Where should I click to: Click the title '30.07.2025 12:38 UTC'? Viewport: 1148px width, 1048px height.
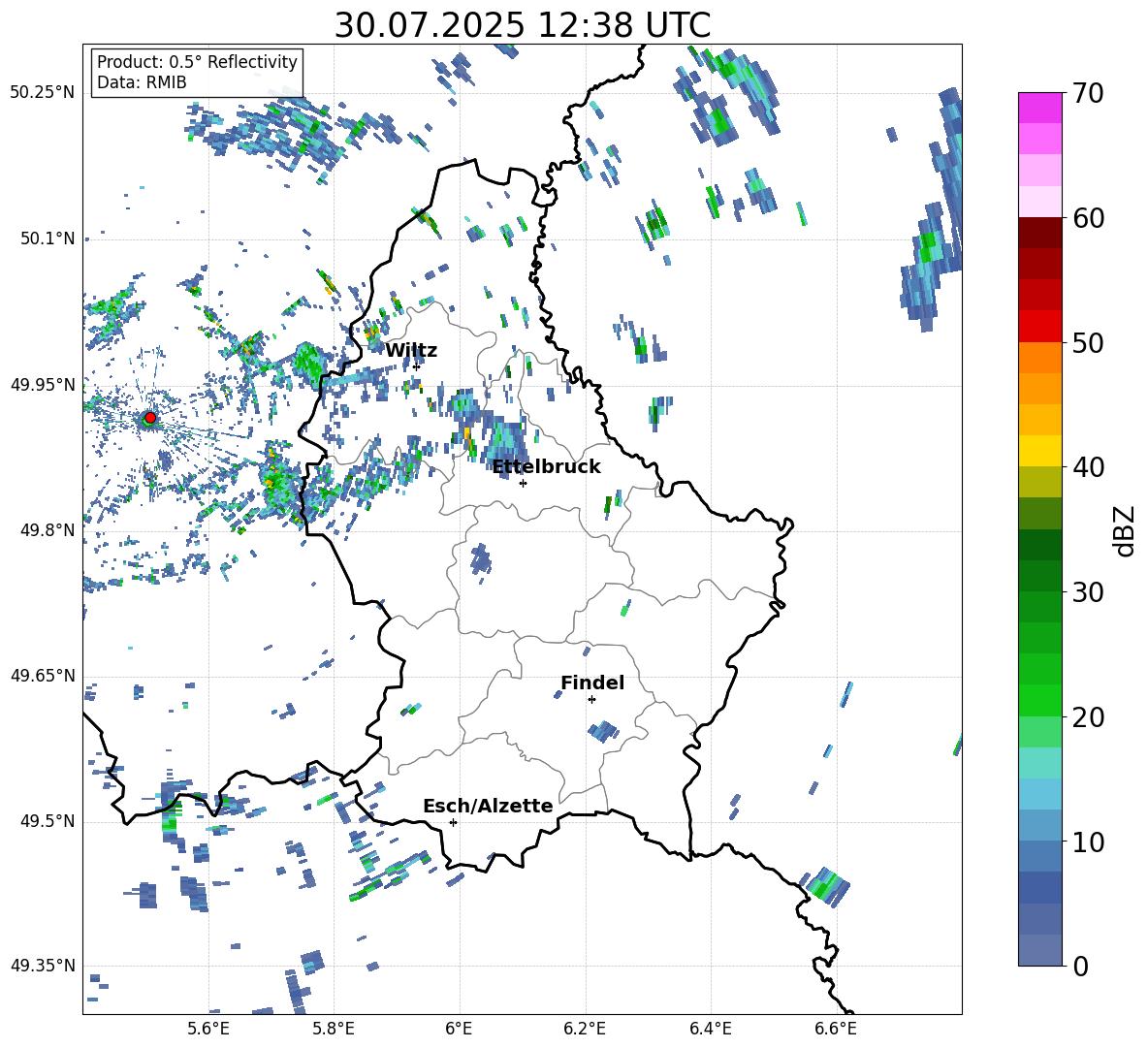(522, 25)
